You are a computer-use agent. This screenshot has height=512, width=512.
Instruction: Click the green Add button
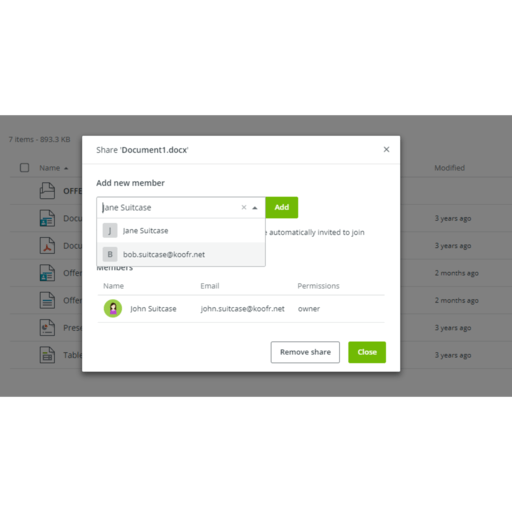click(x=282, y=207)
